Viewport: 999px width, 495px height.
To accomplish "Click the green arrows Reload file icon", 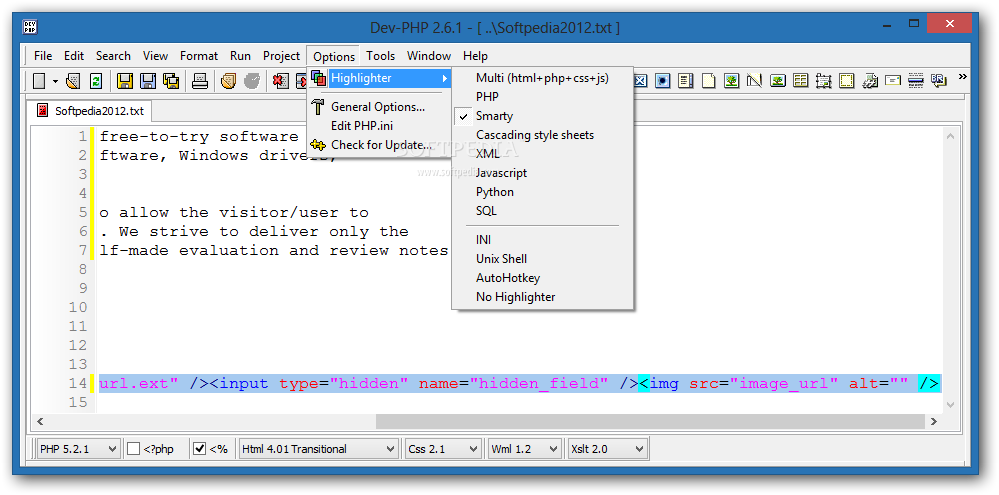I will point(96,81).
